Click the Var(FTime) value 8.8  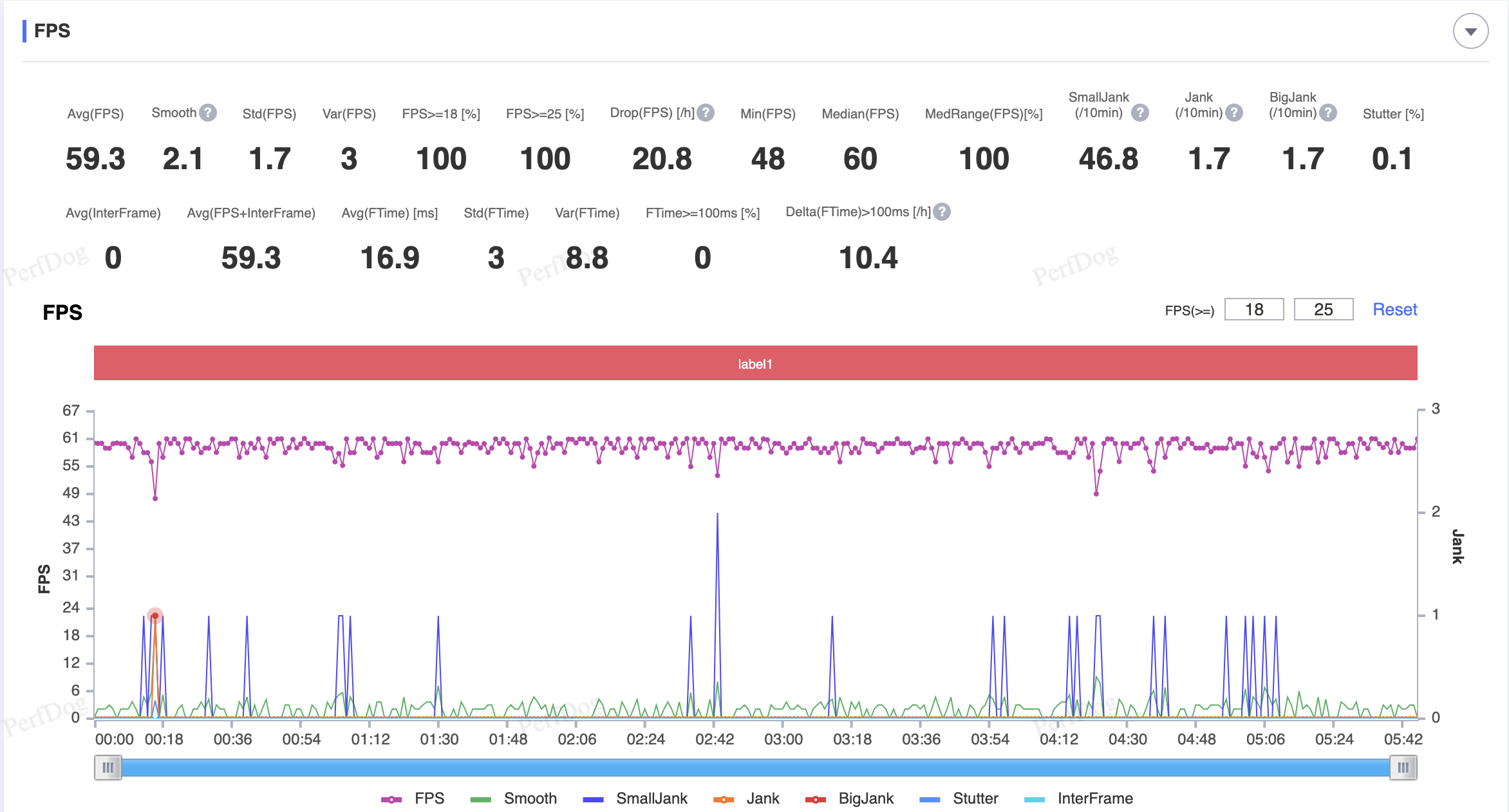click(x=587, y=258)
